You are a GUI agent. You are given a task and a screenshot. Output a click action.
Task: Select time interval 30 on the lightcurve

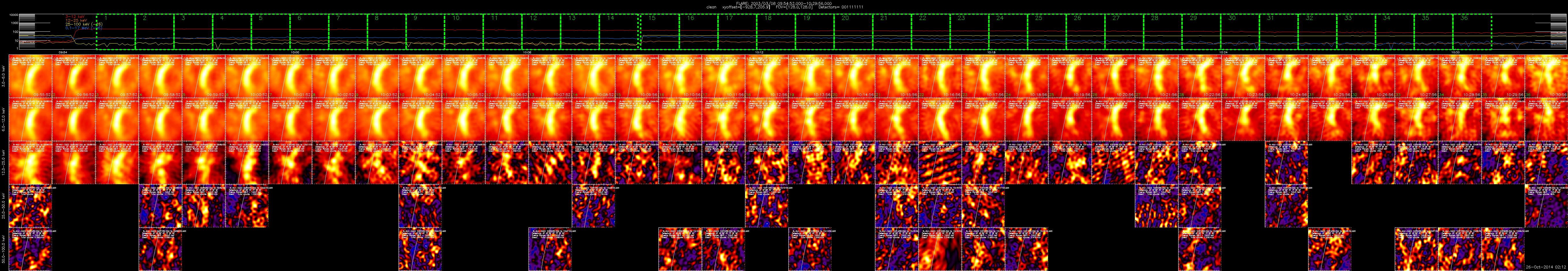pyautogui.click(x=1241, y=32)
